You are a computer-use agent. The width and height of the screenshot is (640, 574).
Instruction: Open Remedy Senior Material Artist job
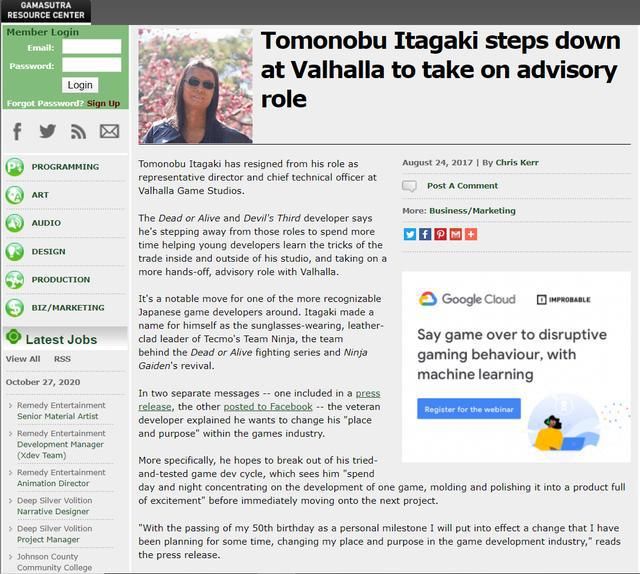[61, 411]
